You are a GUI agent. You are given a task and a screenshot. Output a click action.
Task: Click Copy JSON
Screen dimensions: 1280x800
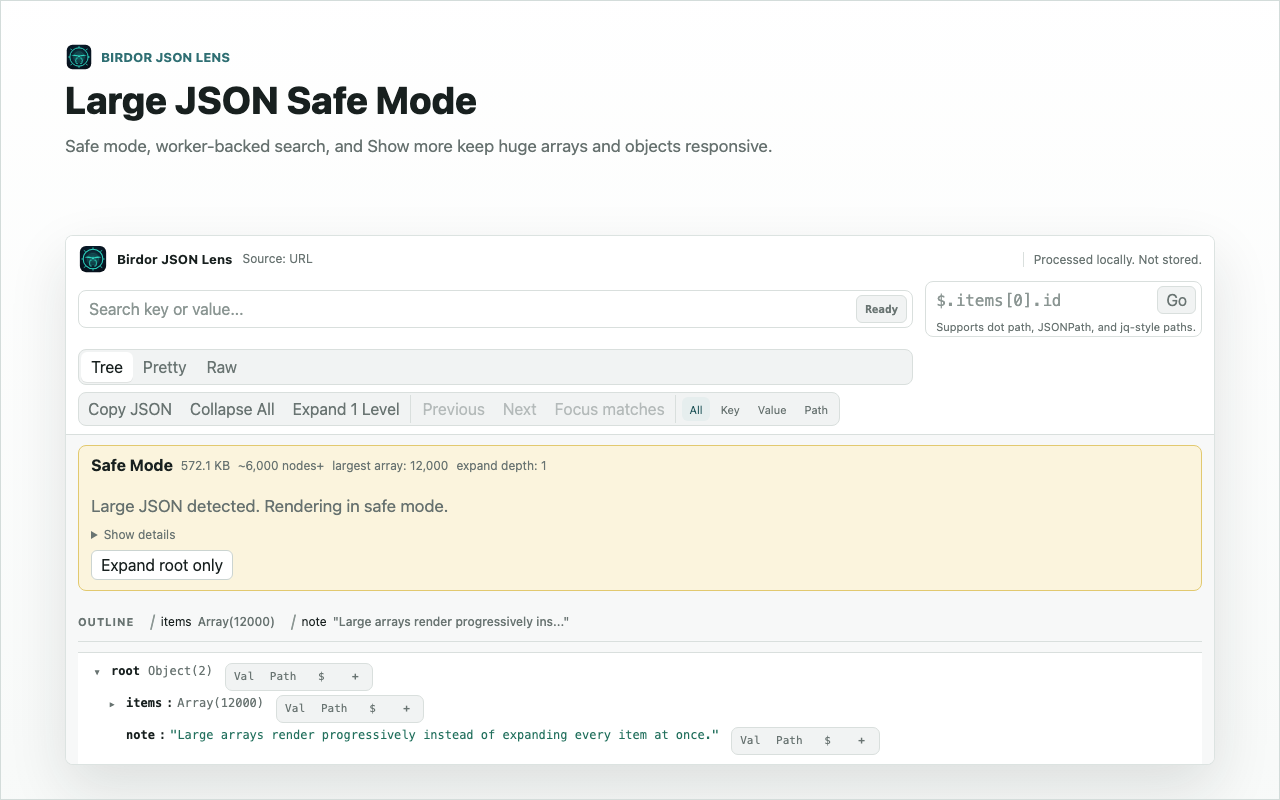[x=130, y=409]
